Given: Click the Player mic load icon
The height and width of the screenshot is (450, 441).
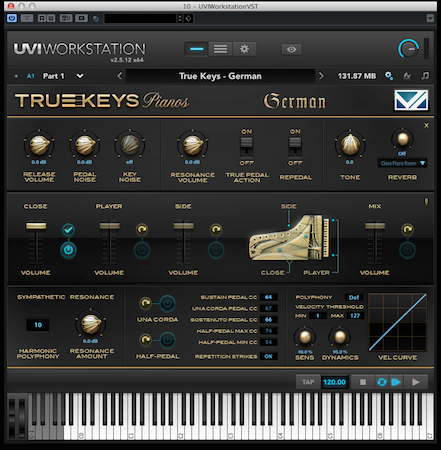Looking at the screenshot, I should [142, 229].
